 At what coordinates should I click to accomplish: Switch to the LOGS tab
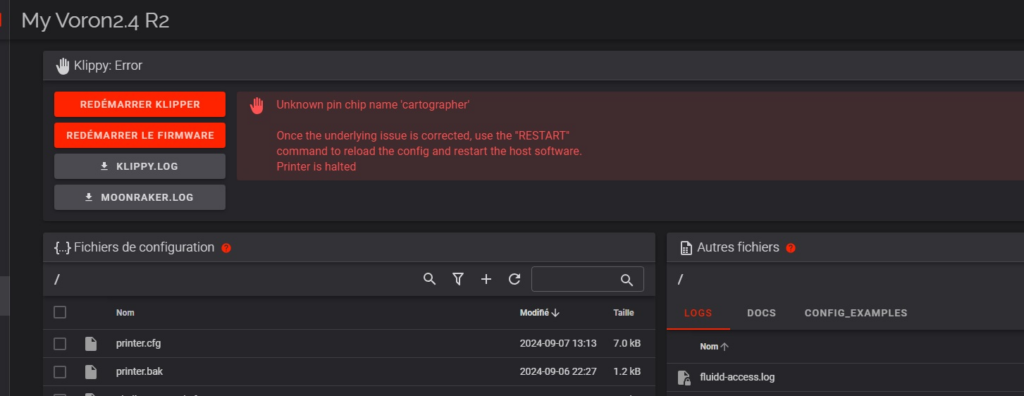(x=698, y=313)
